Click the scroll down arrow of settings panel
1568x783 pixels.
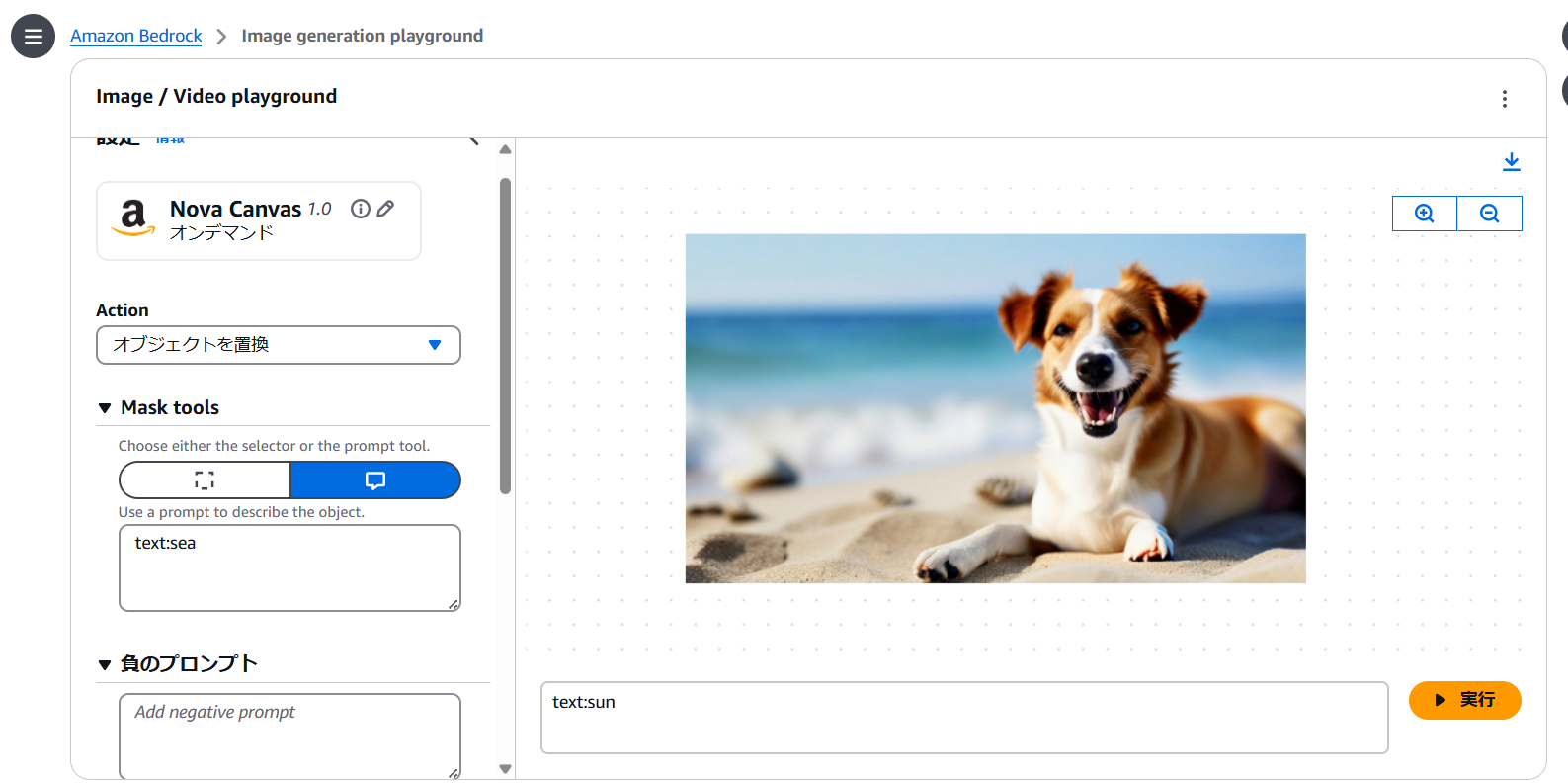[x=505, y=768]
